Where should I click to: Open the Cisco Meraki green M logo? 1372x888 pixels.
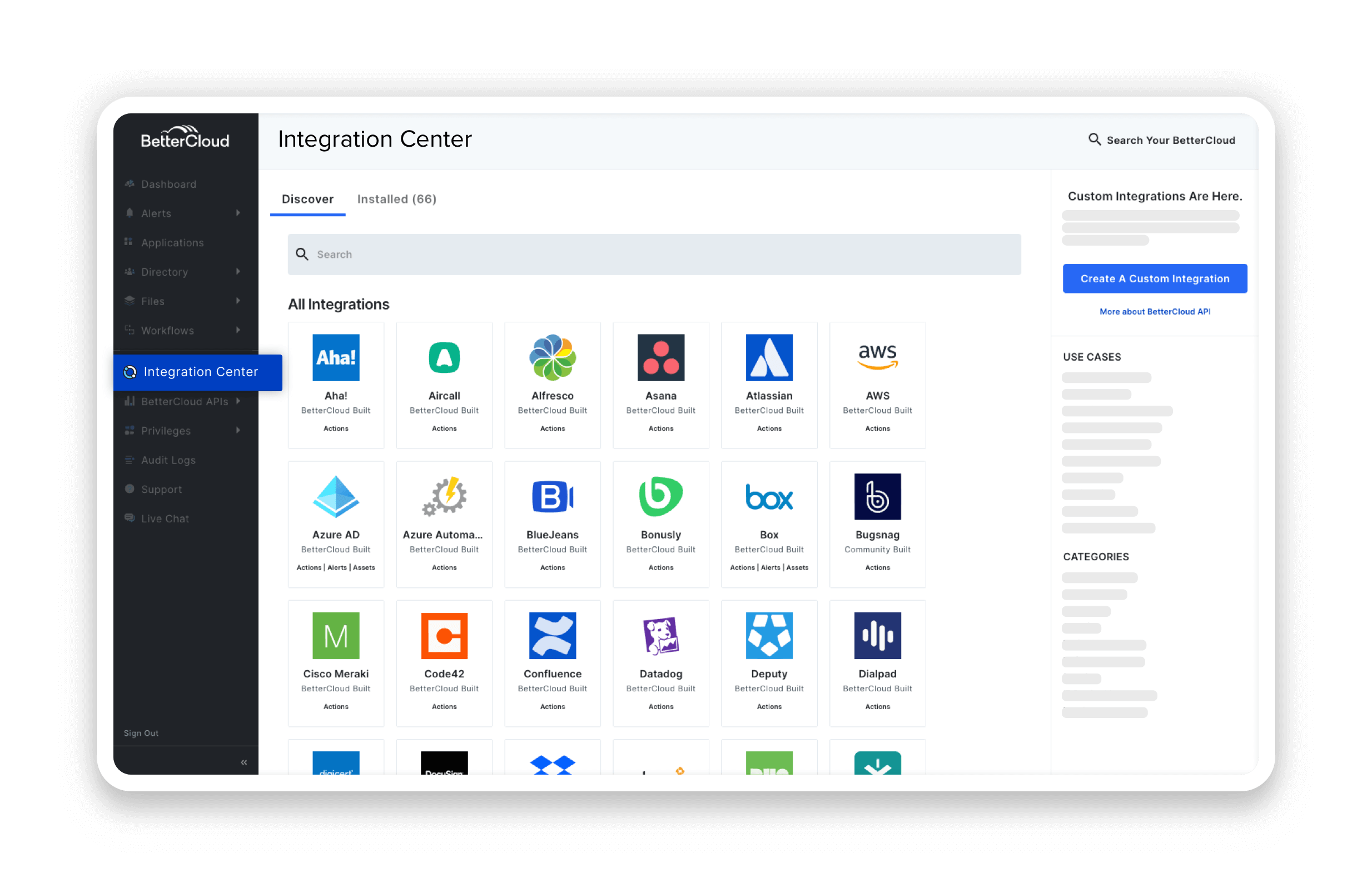point(336,635)
